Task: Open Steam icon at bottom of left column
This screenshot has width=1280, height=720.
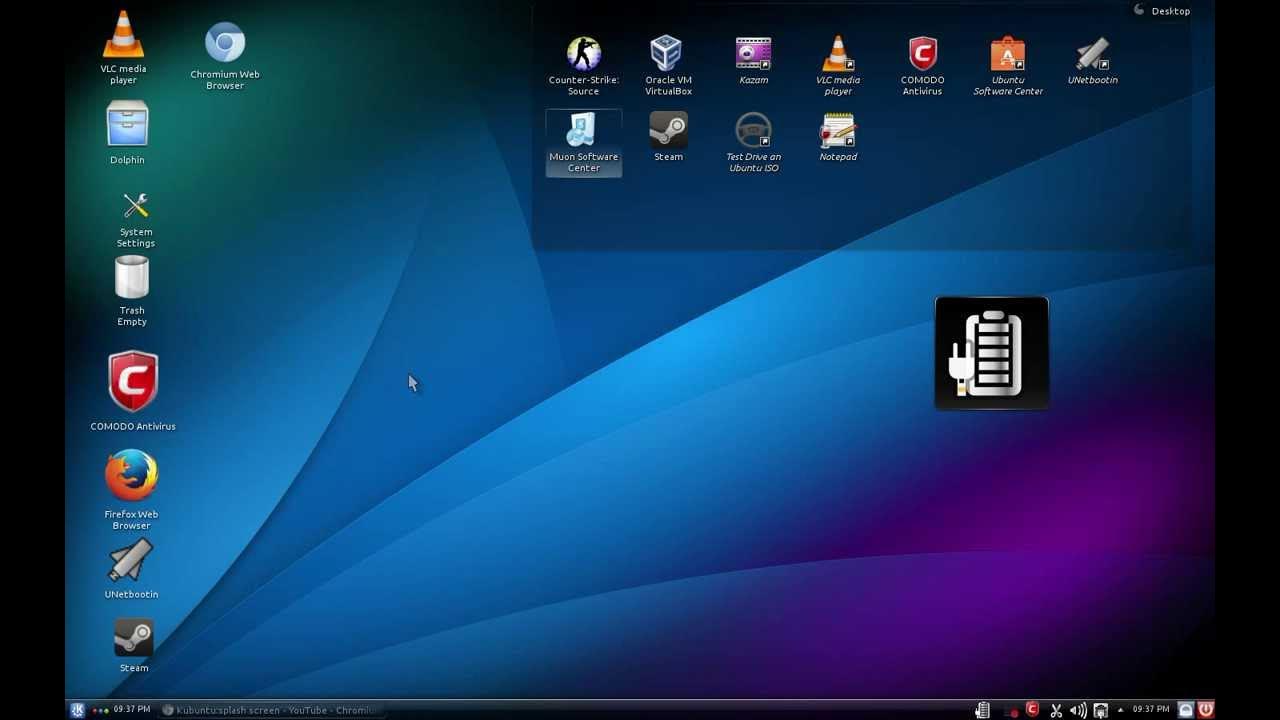Action: click(134, 645)
